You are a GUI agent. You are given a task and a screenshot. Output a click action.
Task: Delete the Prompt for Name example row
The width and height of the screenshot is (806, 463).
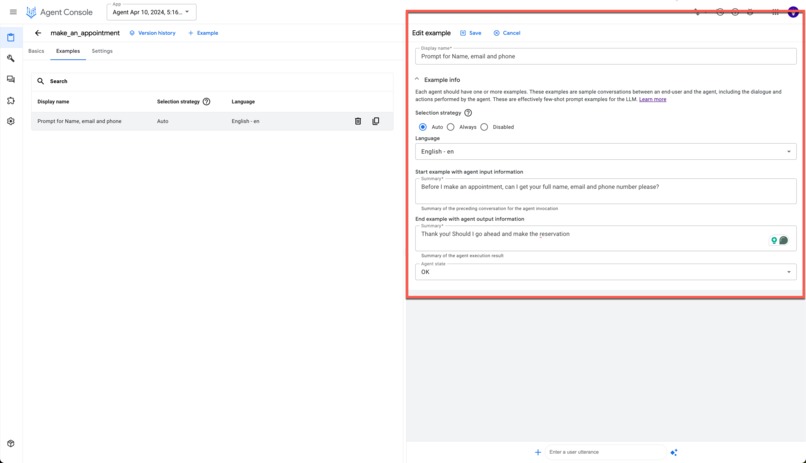click(358, 121)
